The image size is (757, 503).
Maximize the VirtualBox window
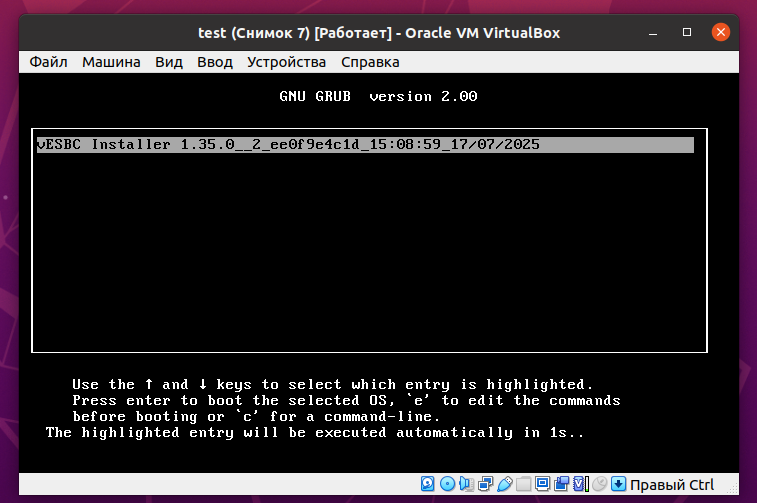click(x=687, y=32)
